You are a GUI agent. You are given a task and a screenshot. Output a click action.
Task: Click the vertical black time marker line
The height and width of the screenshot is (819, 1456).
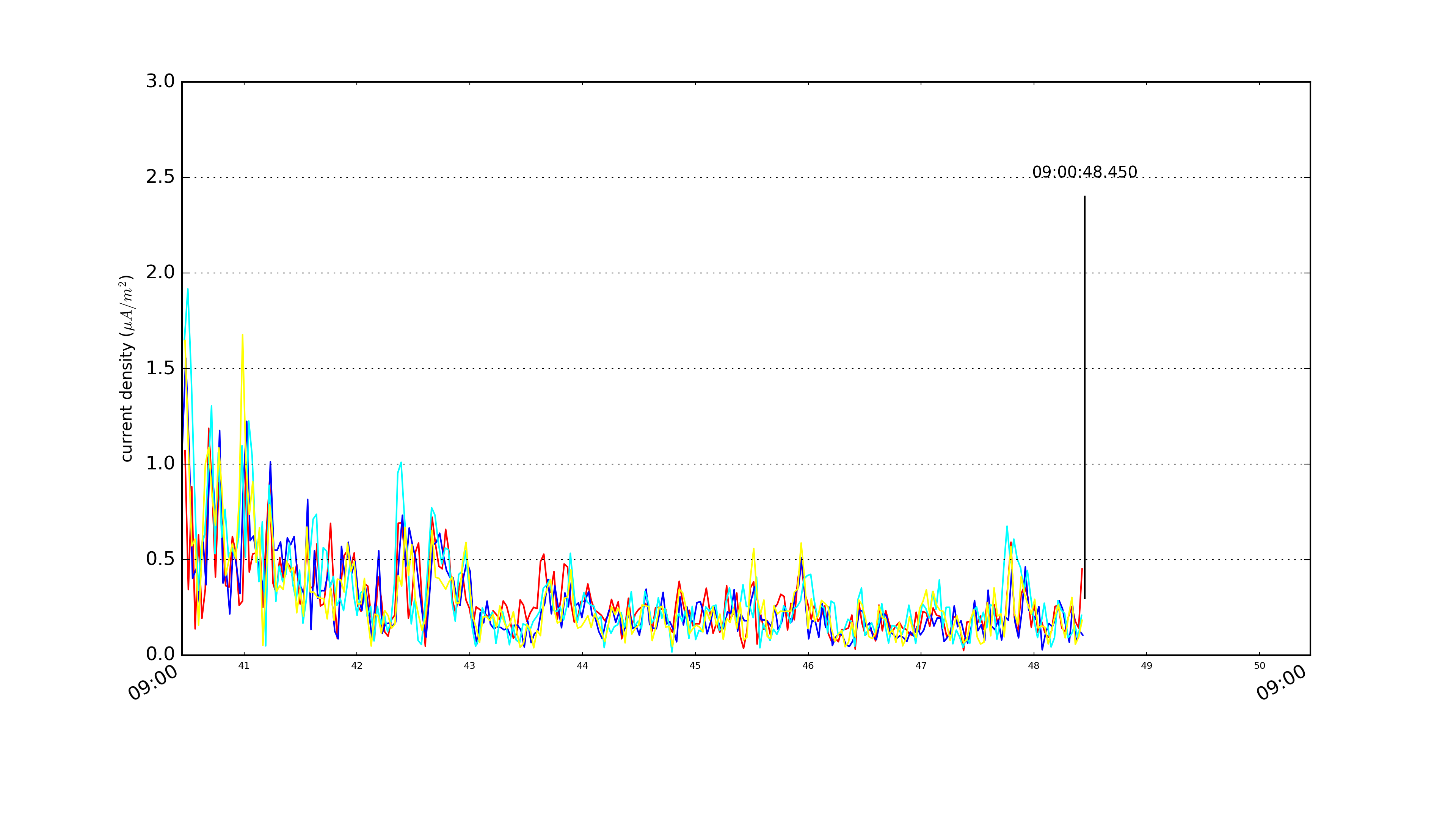pos(1084,397)
